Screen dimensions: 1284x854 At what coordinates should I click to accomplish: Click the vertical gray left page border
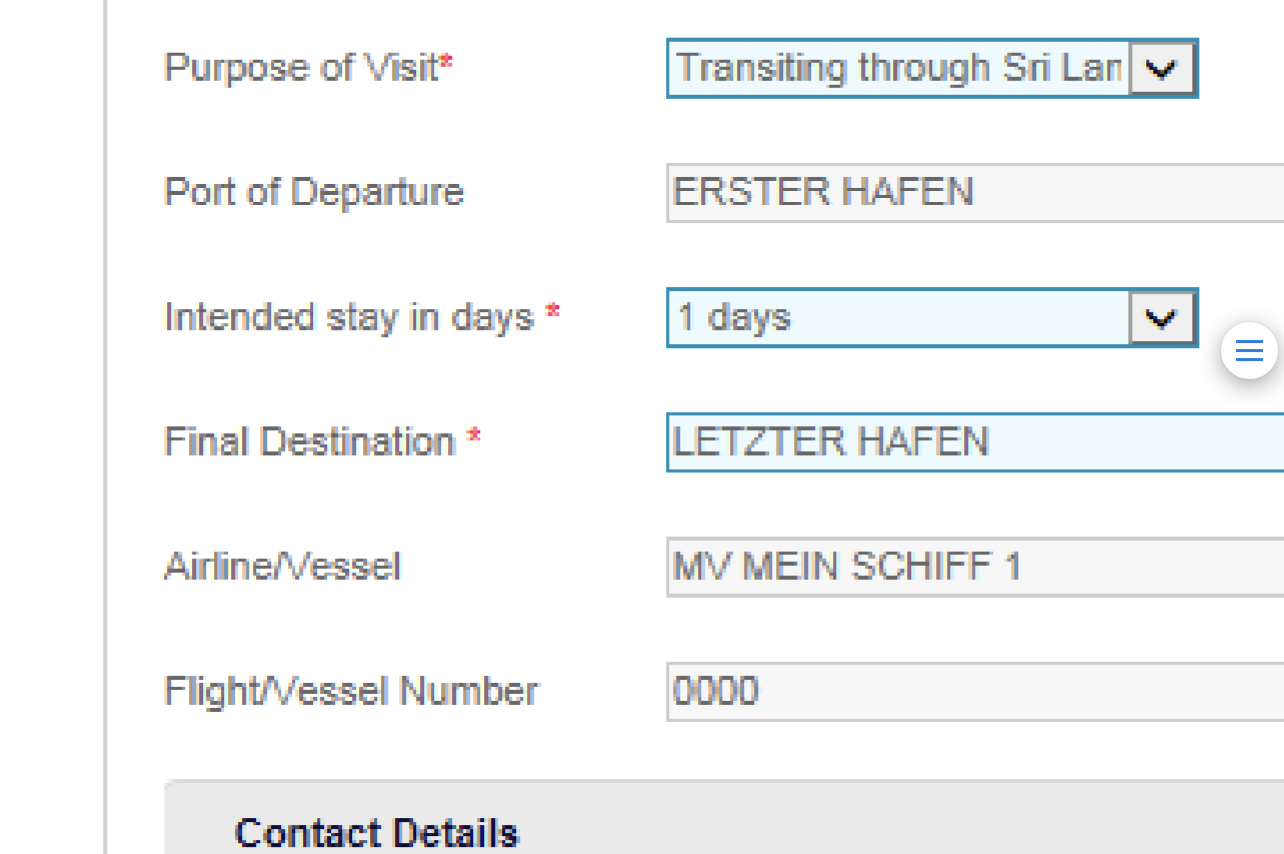pyautogui.click(x=105, y=427)
